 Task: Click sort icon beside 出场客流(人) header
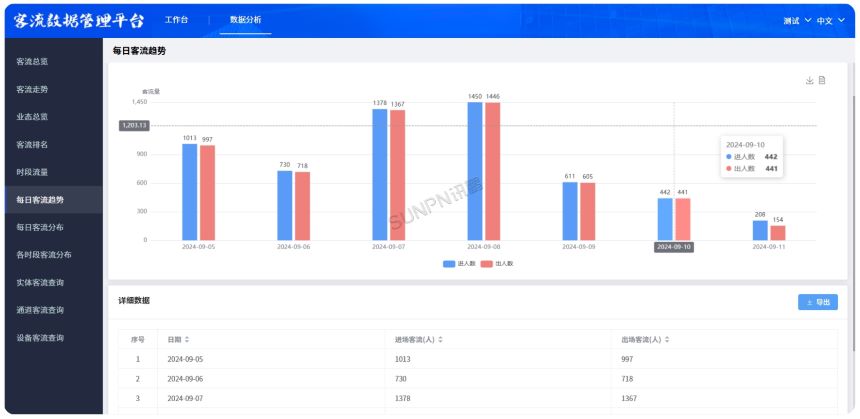pos(666,340)
